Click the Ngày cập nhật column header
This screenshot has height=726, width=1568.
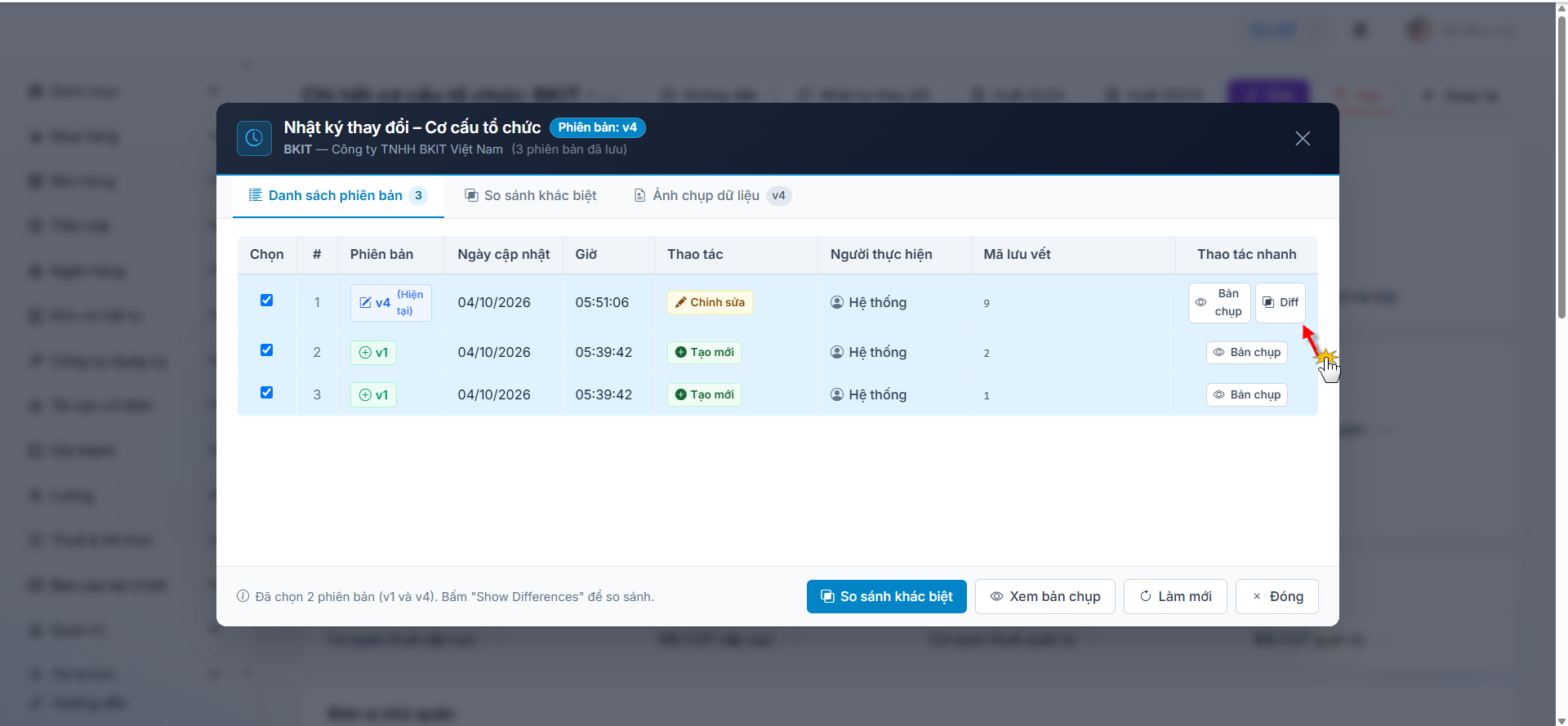click(x=504, y=255)
